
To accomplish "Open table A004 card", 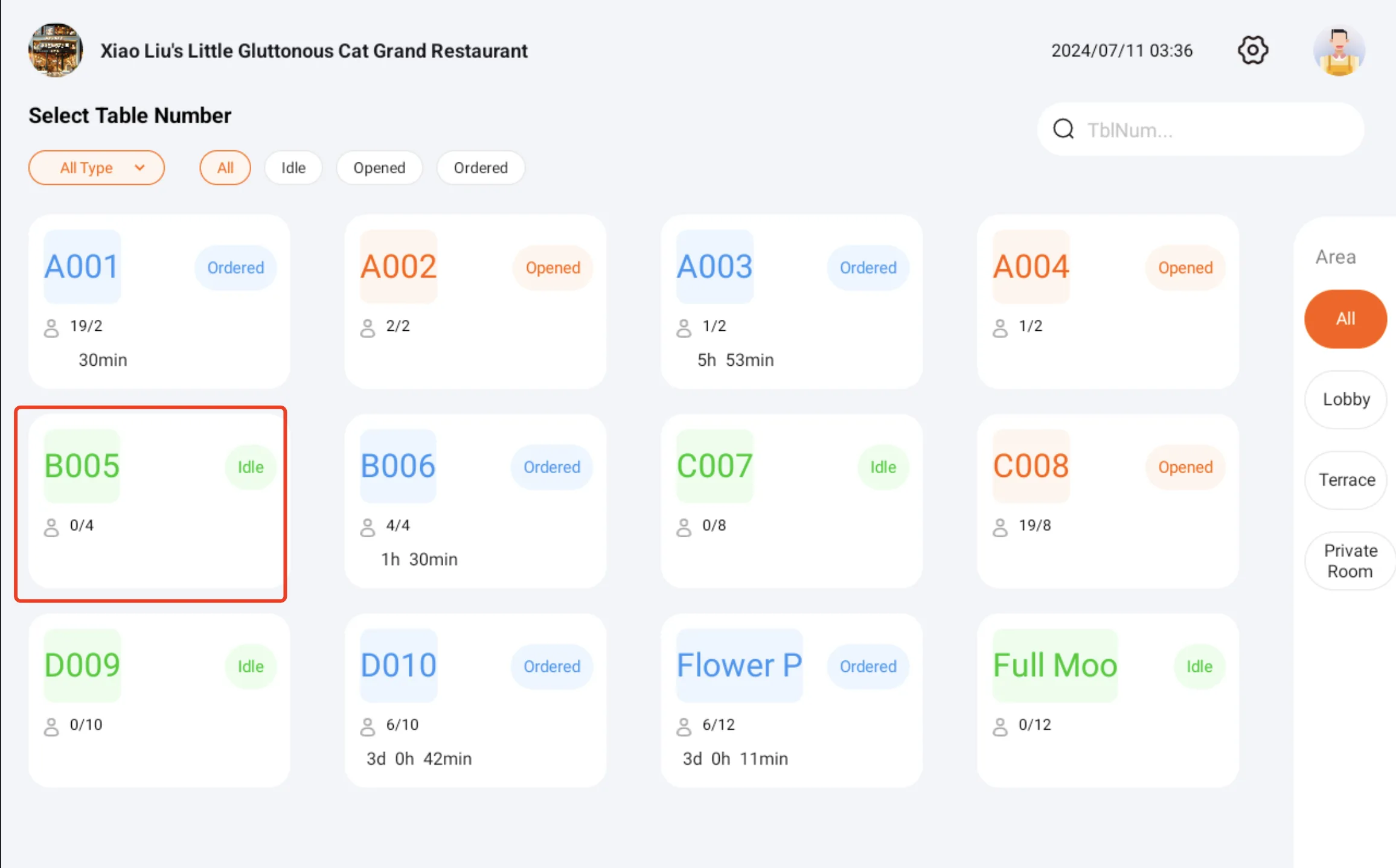I will (1108, 302).
